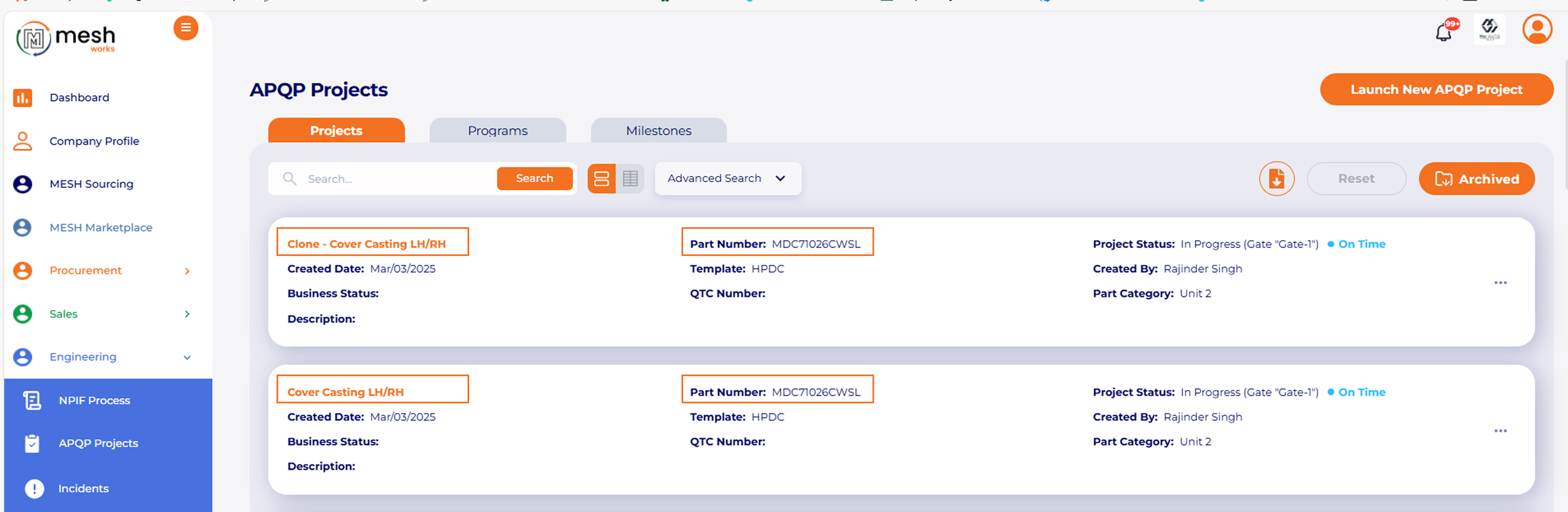Open notifications bell icon
Screen dimensions: 1568x512
1443,32
